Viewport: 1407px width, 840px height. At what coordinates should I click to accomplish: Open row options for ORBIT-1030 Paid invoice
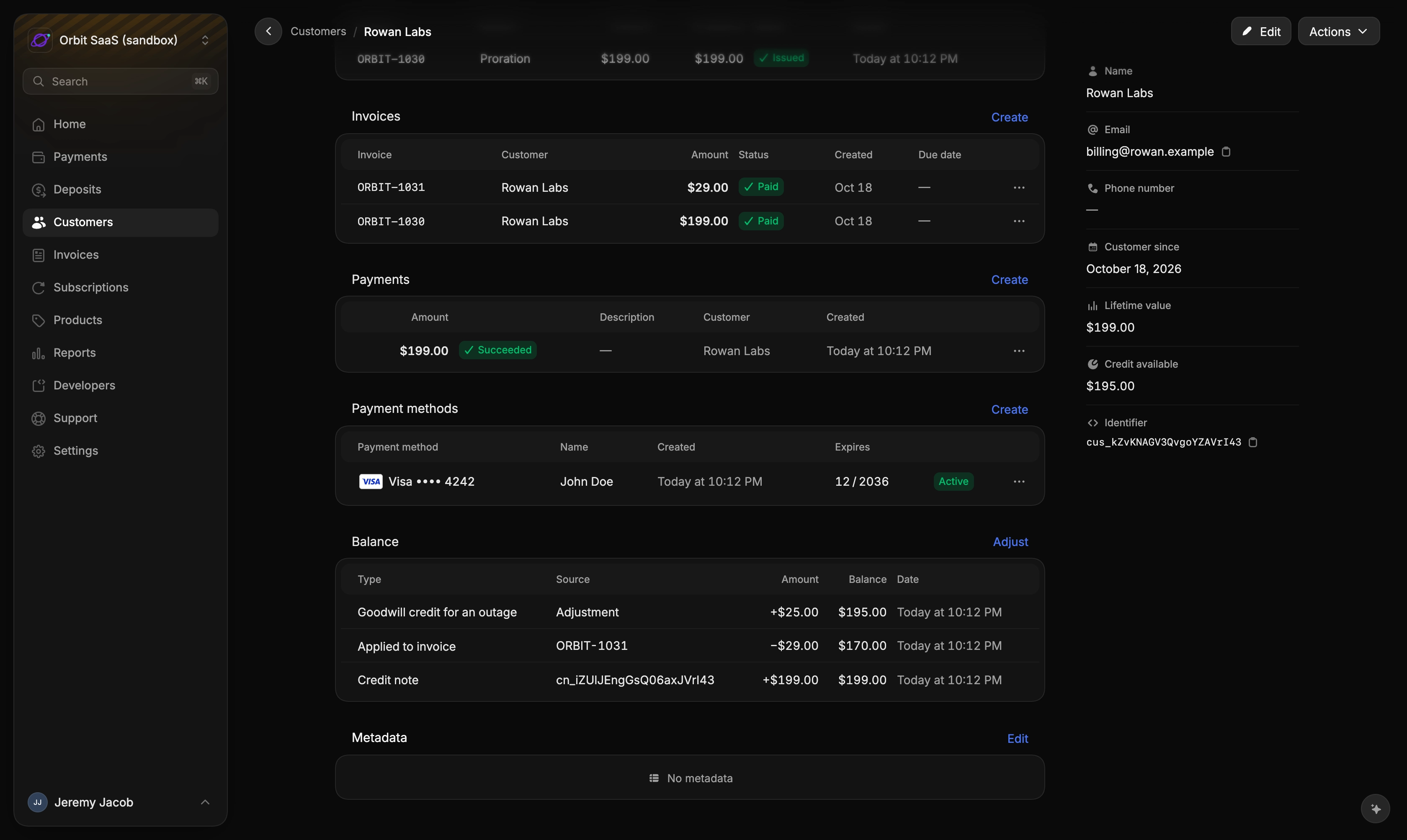(x=1019, y=221)
